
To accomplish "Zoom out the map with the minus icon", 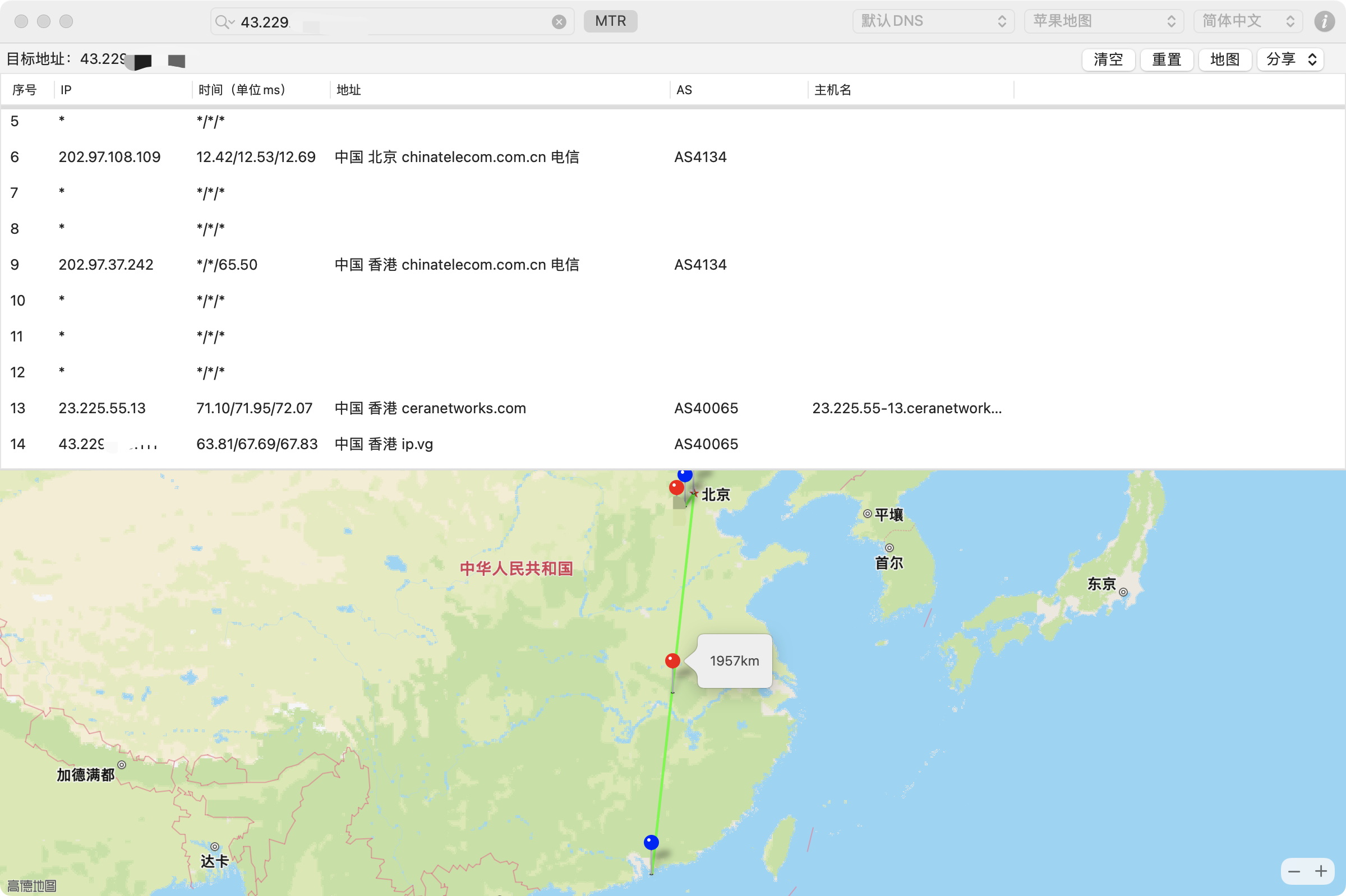I will point(1294,871).
